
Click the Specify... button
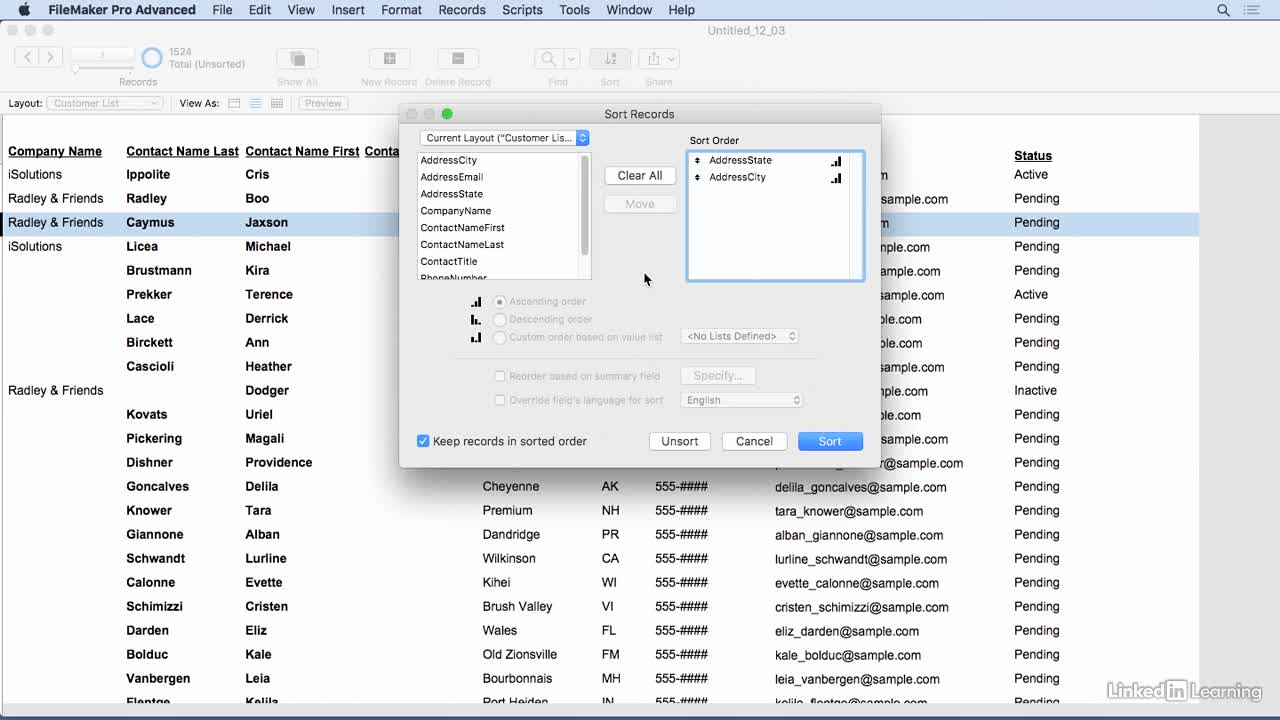click(718, 376)
